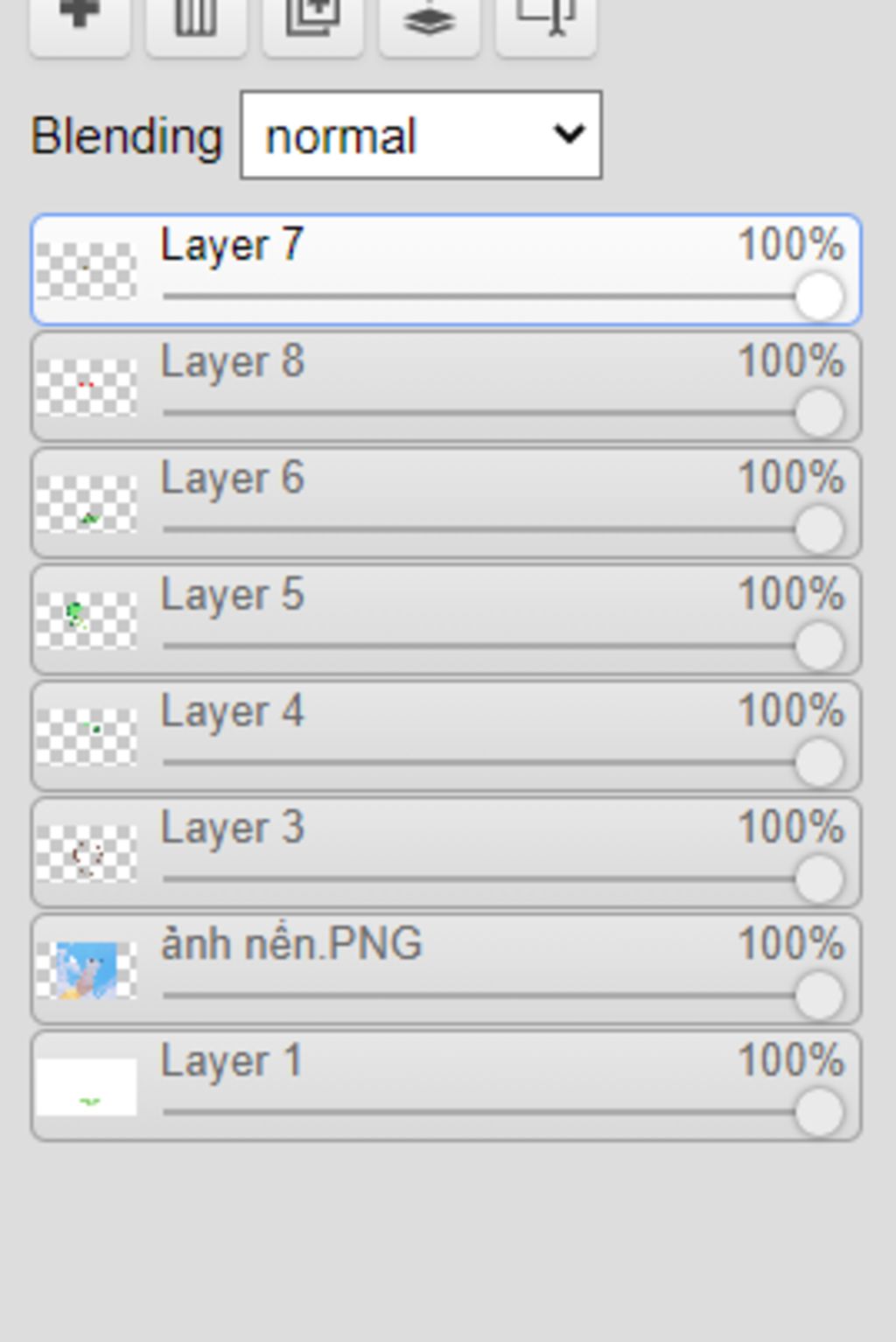Select Layer 4 by its name
The width and height of the screenshot is (896, 1342).
pos(232,711)
